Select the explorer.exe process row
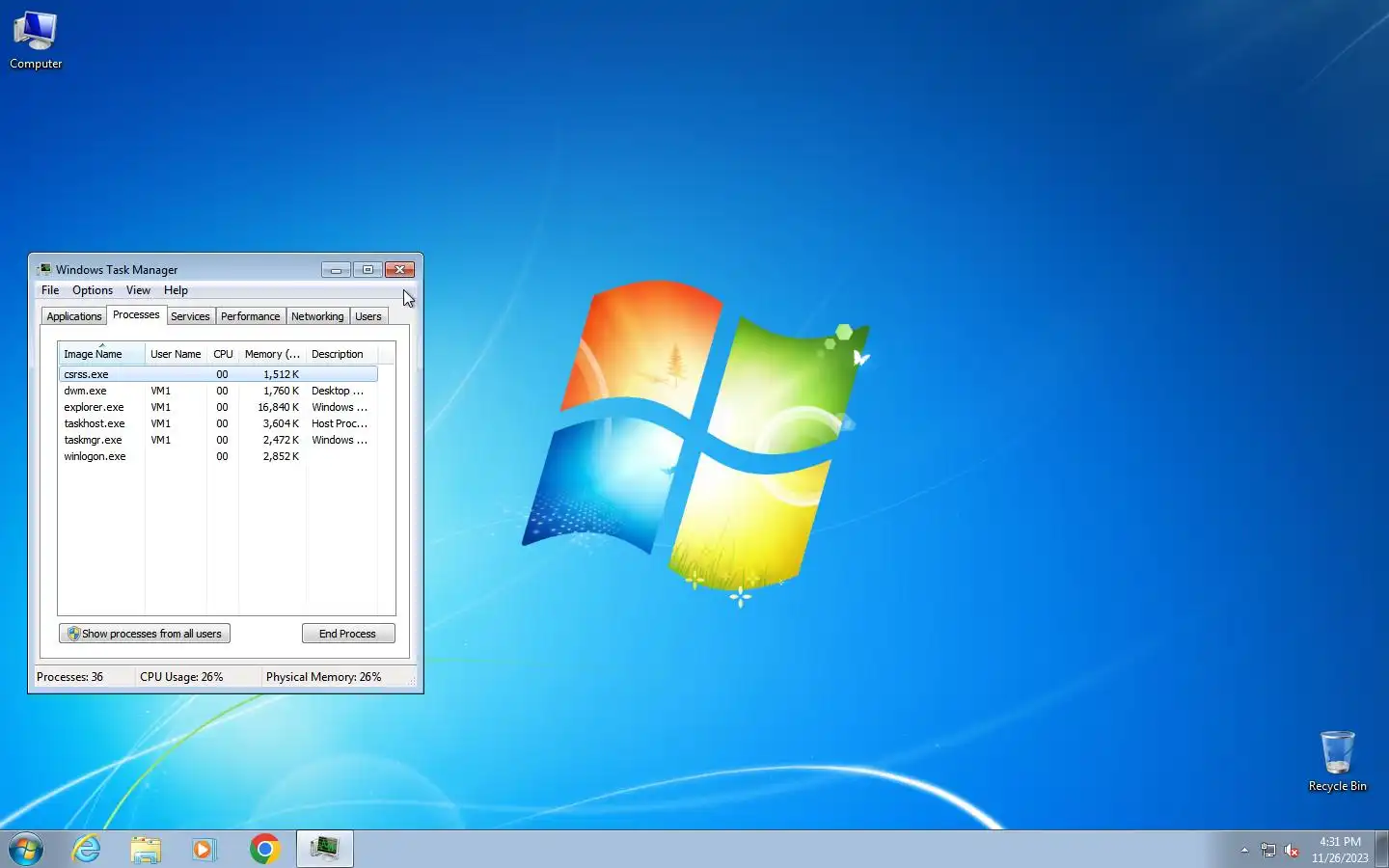 (x=218, y=407)
